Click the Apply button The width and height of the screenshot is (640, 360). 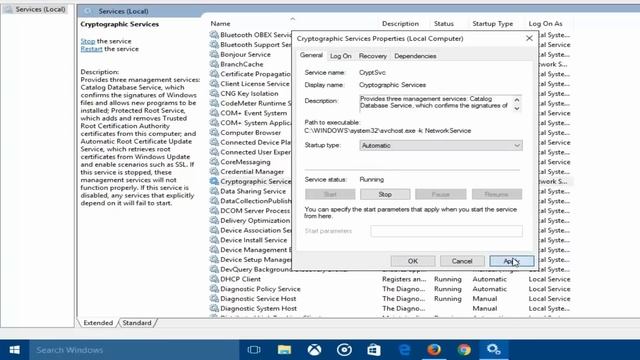(x=511, y=261)
